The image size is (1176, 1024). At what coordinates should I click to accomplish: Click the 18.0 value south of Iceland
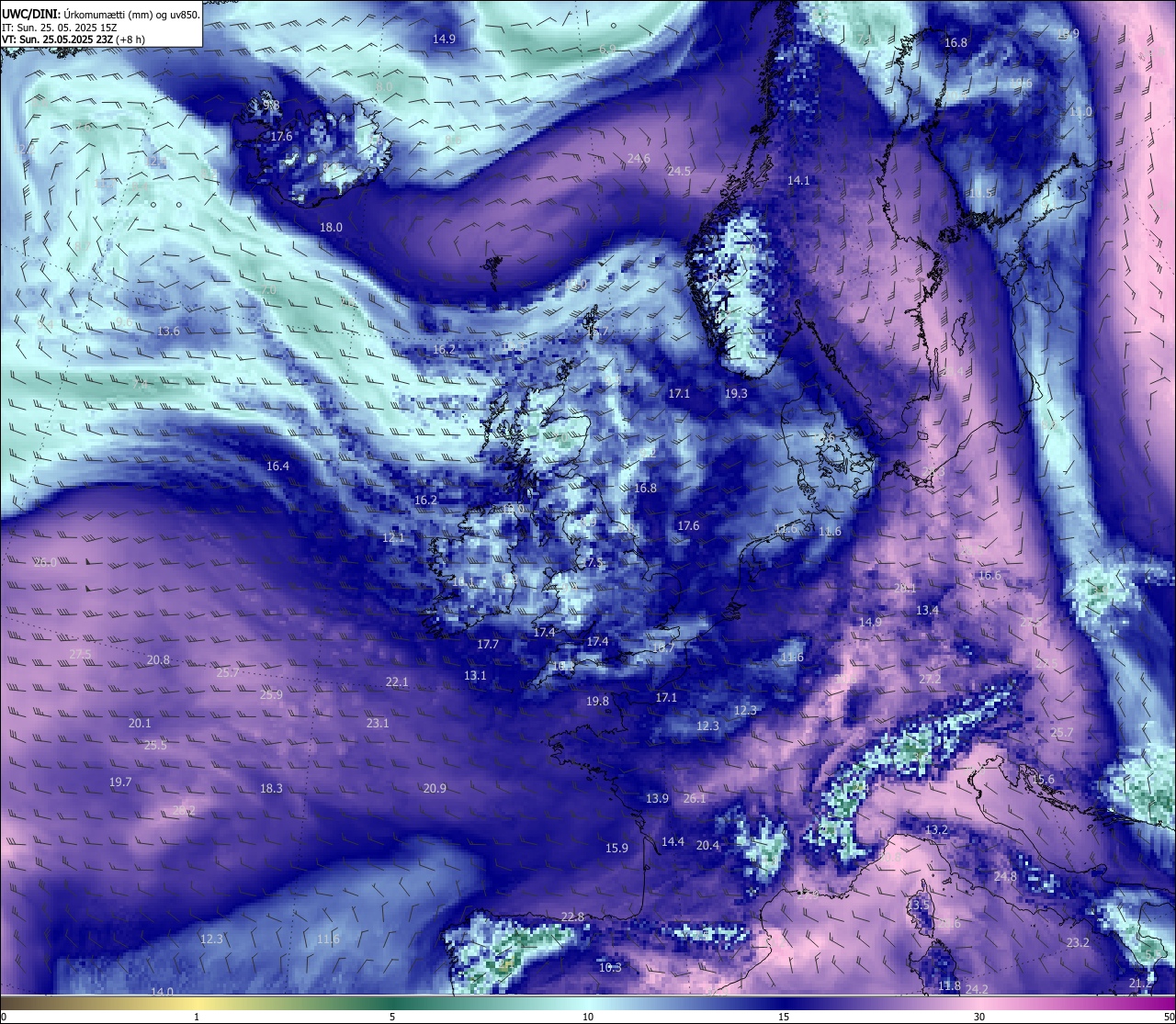[x=331, y=227]
